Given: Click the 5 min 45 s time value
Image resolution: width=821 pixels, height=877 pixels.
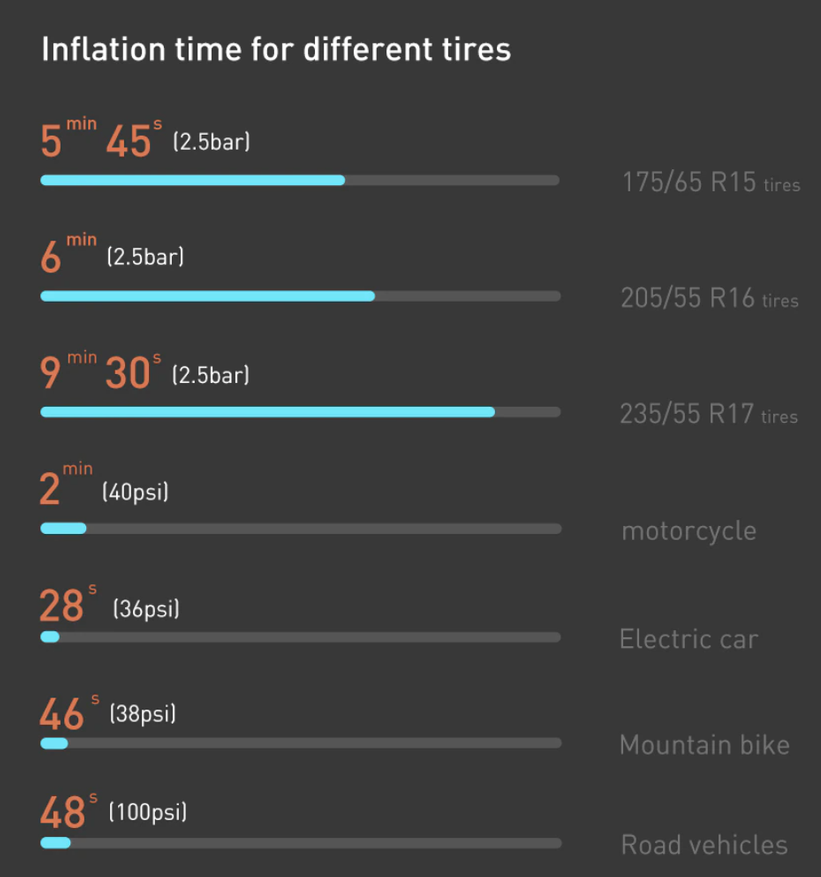Looking at the screenshot, I should pos(101,138).
